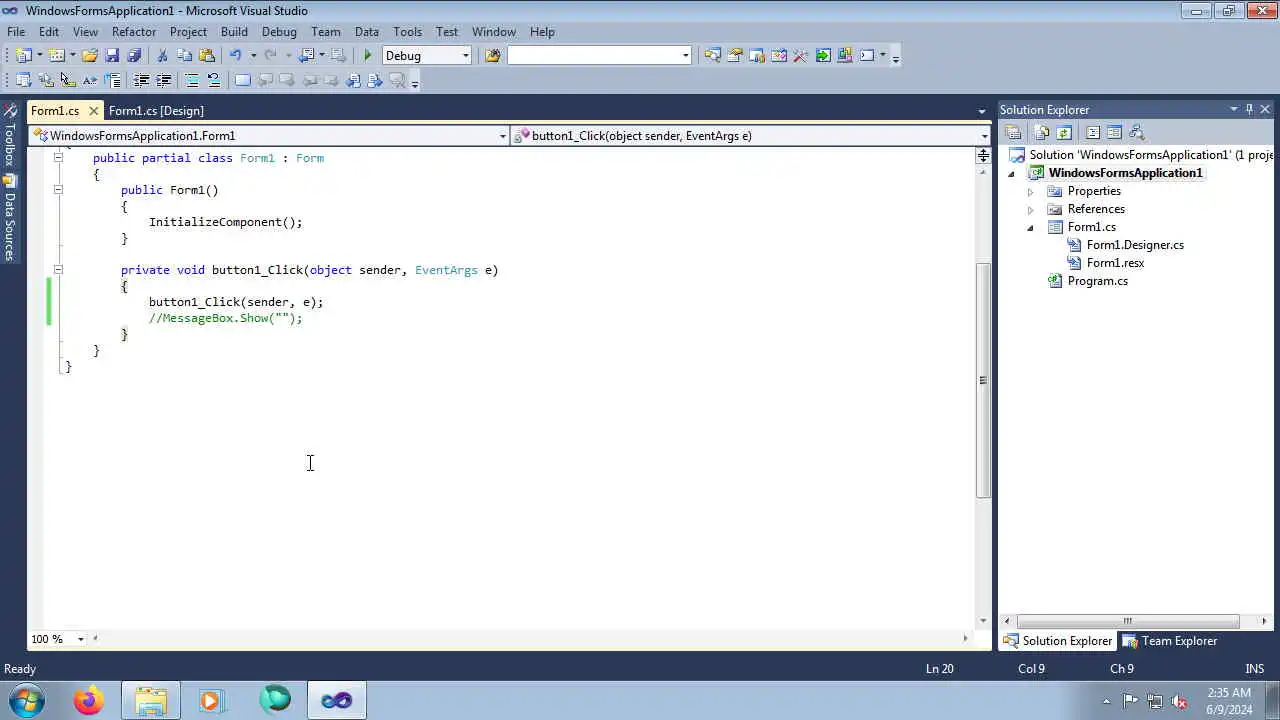Open Firefox from the Windows taskbar
The height and width of the screenshot is (720, 1280).
(88, 700)
